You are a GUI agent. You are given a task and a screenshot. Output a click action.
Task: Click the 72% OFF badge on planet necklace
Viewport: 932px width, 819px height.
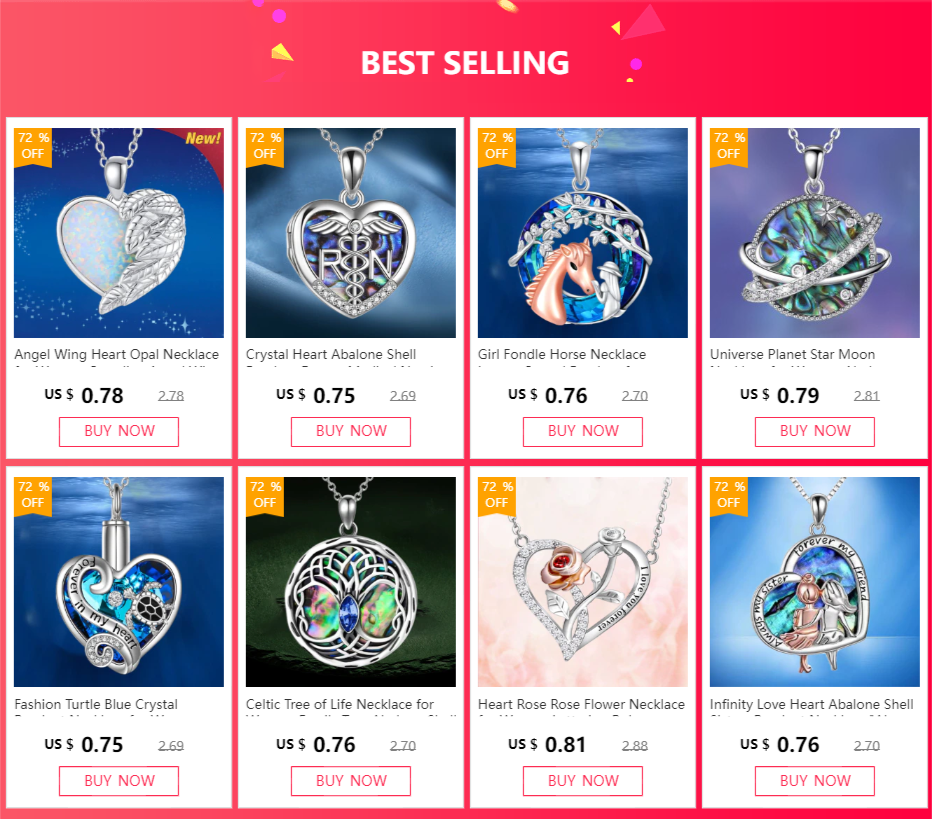tap(729, 147)
